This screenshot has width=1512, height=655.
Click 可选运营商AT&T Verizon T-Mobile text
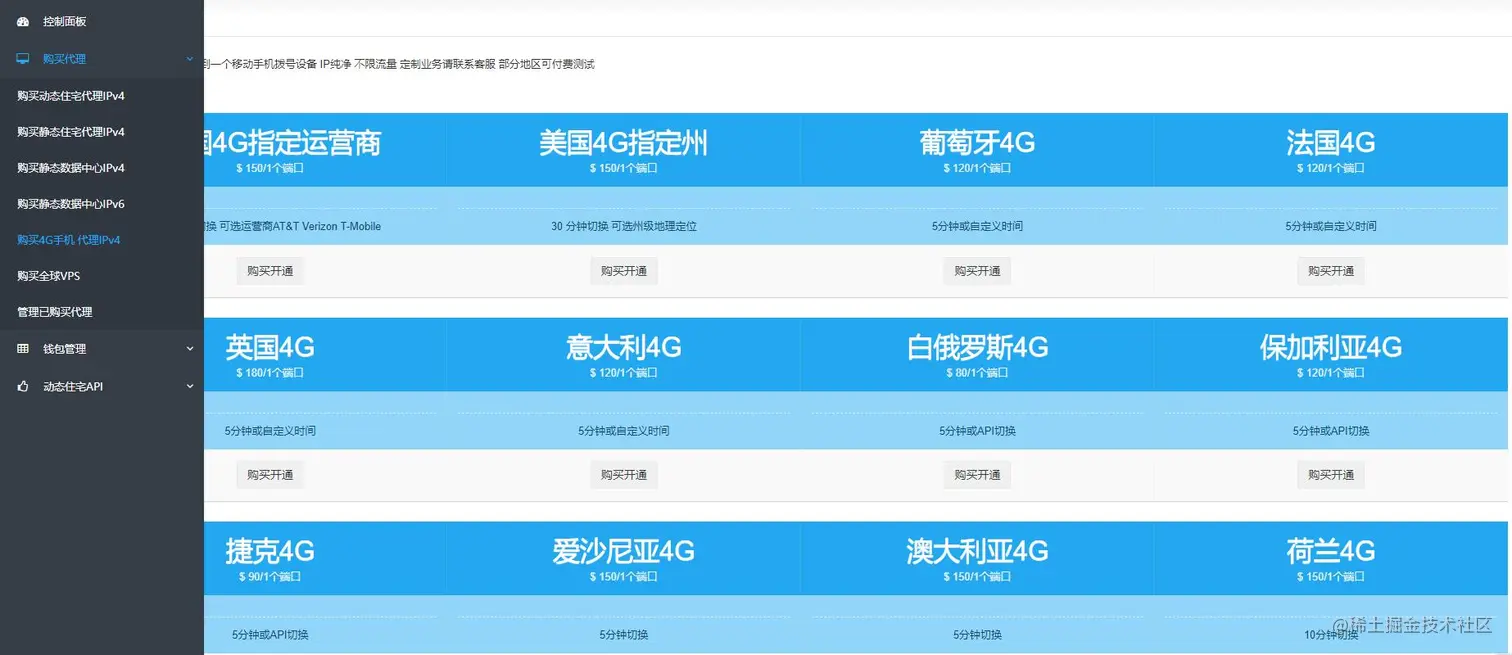tap(300, 226)
